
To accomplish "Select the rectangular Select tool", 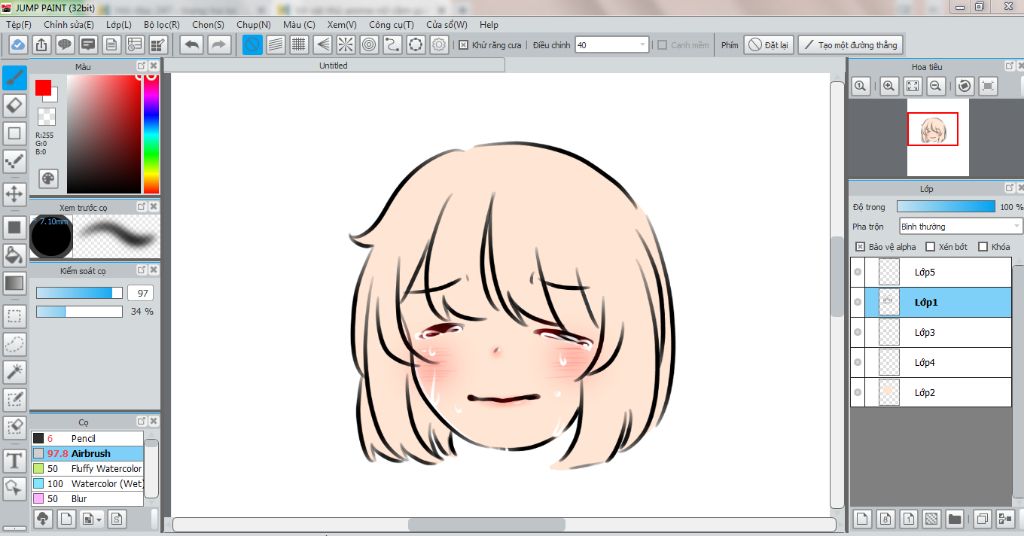I will pyautogui.click(x=14, y=317).
